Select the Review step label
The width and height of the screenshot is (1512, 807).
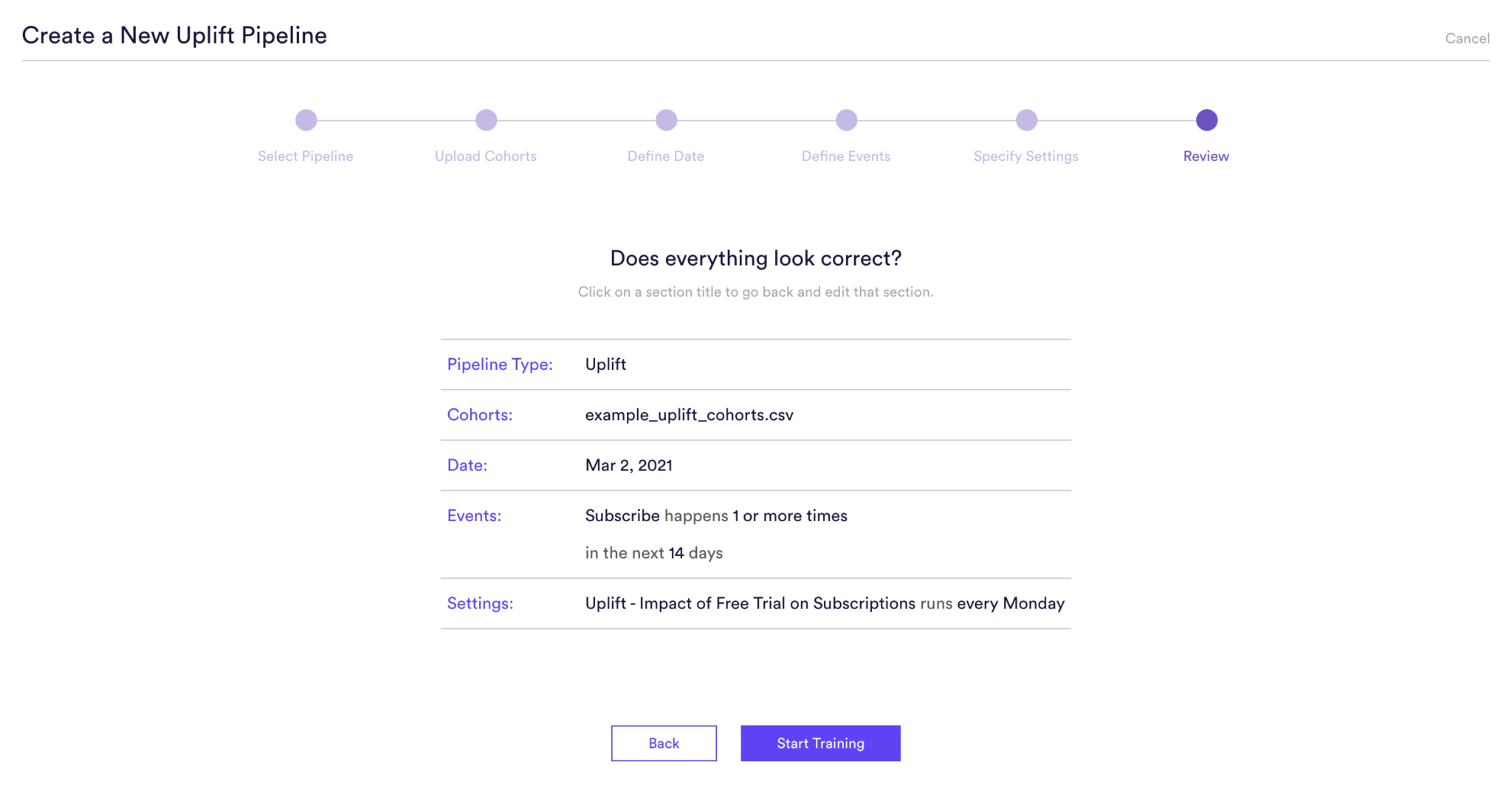(x=1206, y=156)
